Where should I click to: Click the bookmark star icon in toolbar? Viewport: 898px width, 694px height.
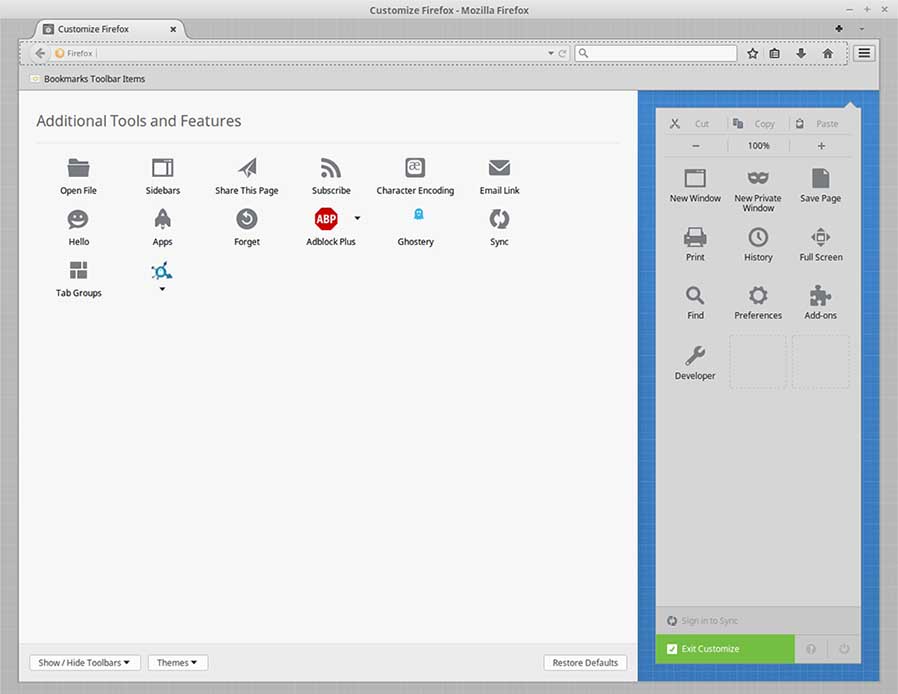pos(753,53)
